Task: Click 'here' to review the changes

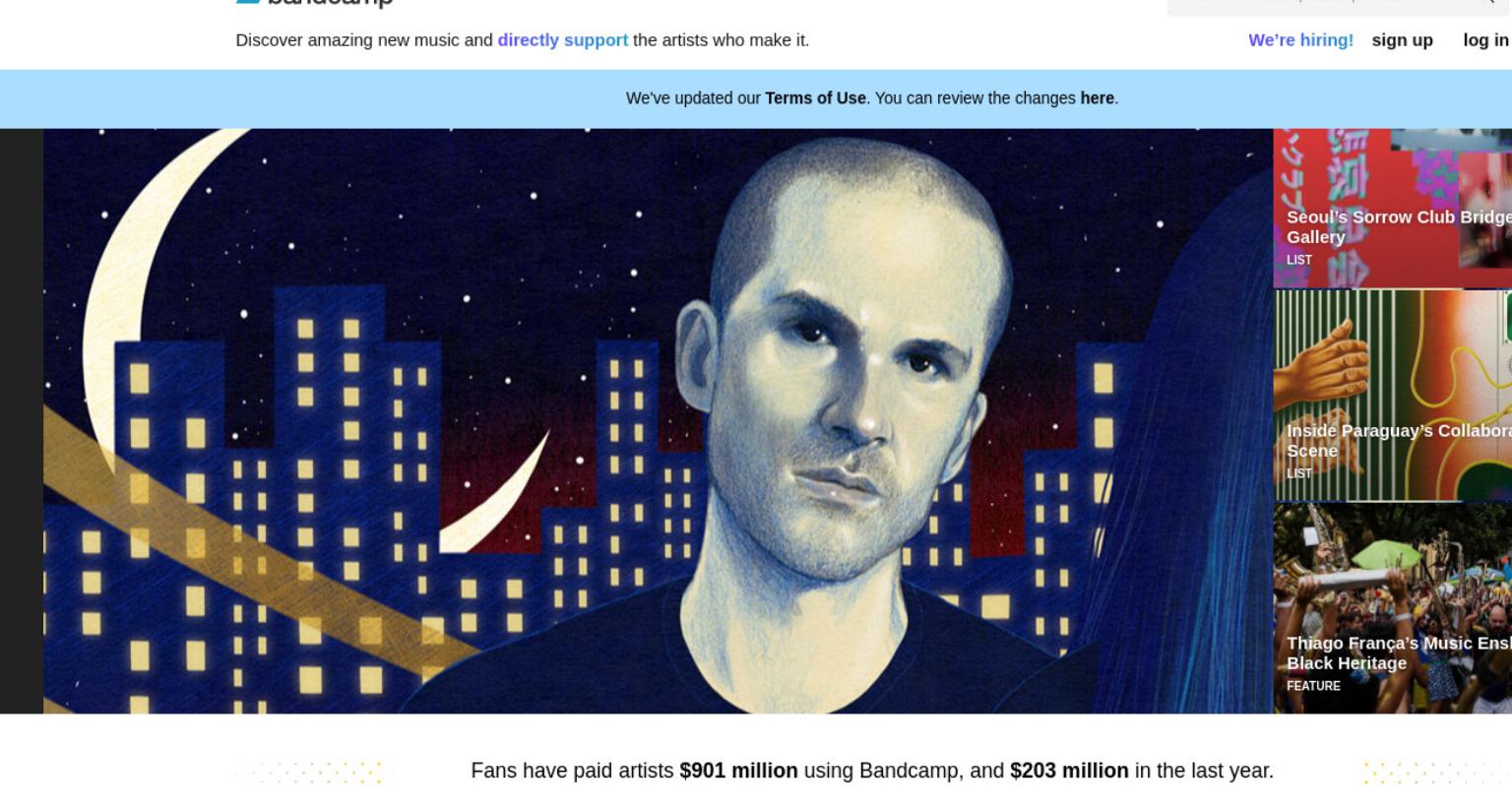Action: tap(1097, 98)
